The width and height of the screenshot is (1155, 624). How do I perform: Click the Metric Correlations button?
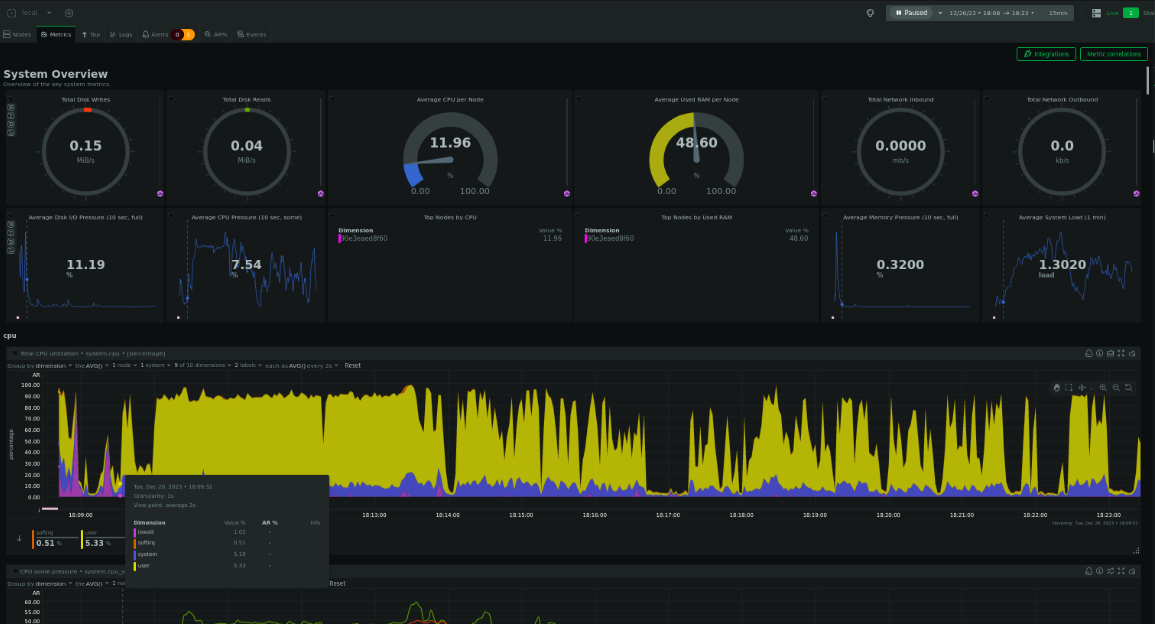(x=1113, y=53)
